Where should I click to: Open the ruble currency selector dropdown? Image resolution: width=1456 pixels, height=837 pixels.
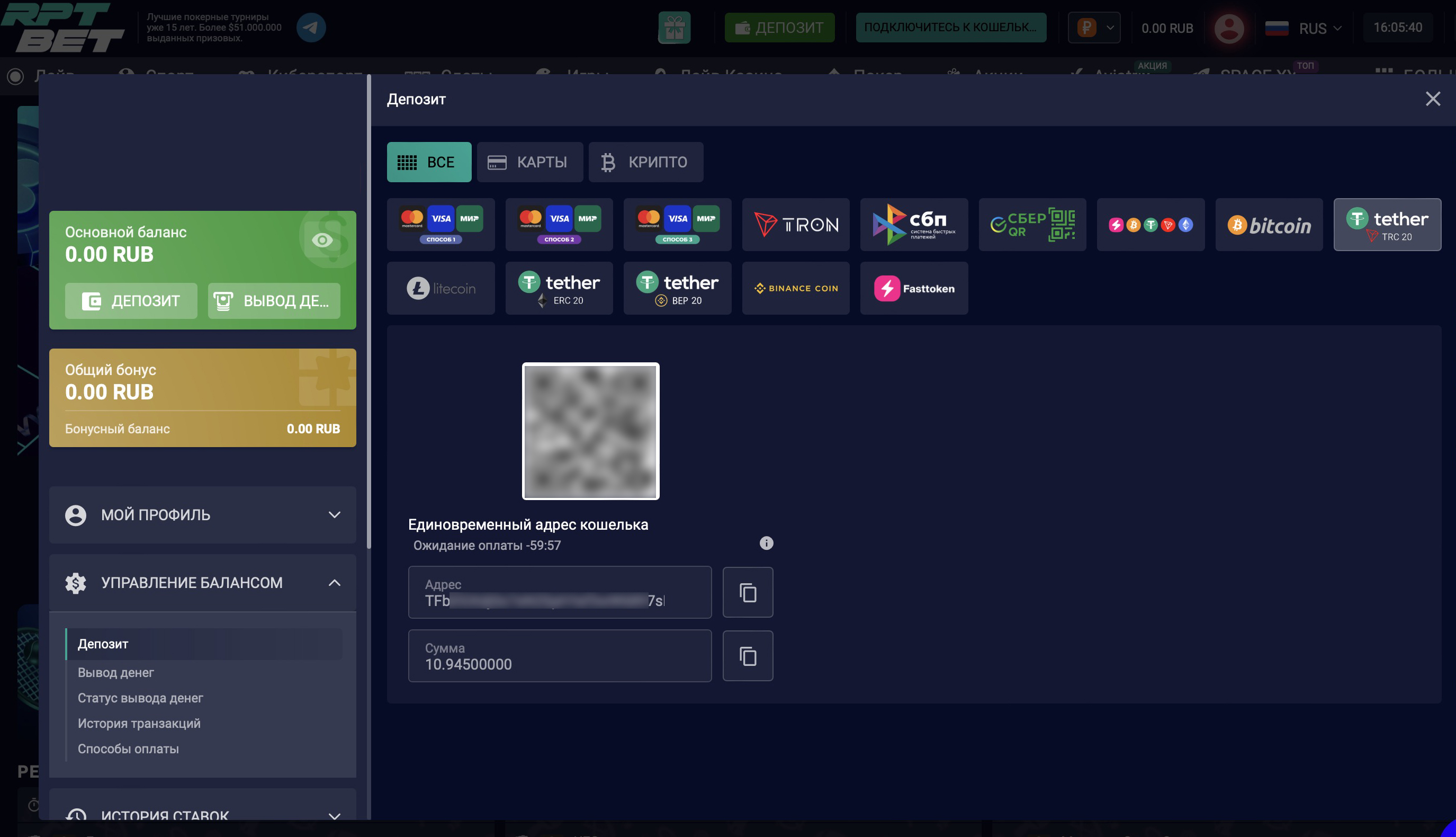pos(1093,28)
